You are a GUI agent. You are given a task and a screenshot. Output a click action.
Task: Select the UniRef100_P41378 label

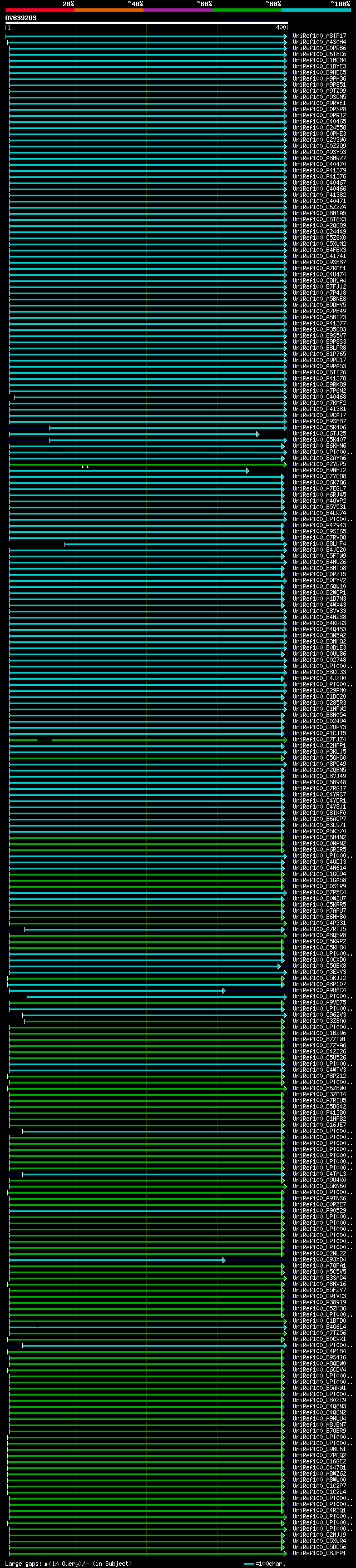tap(319, 379)
